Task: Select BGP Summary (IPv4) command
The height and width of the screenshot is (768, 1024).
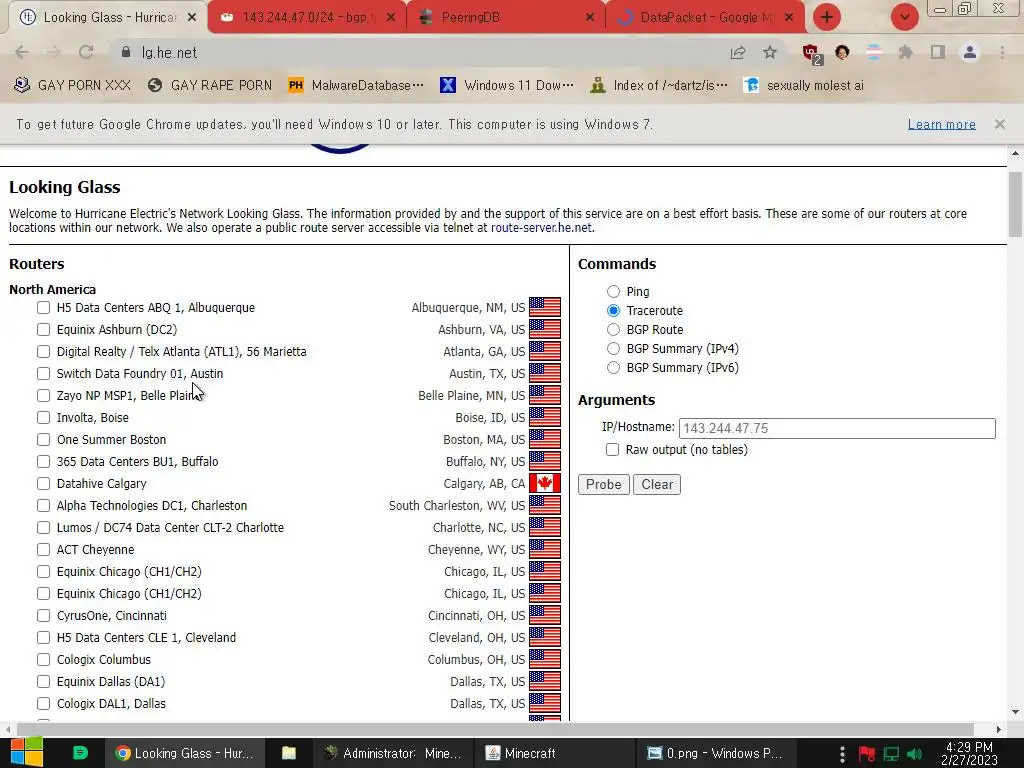Action: coord(613,348)
